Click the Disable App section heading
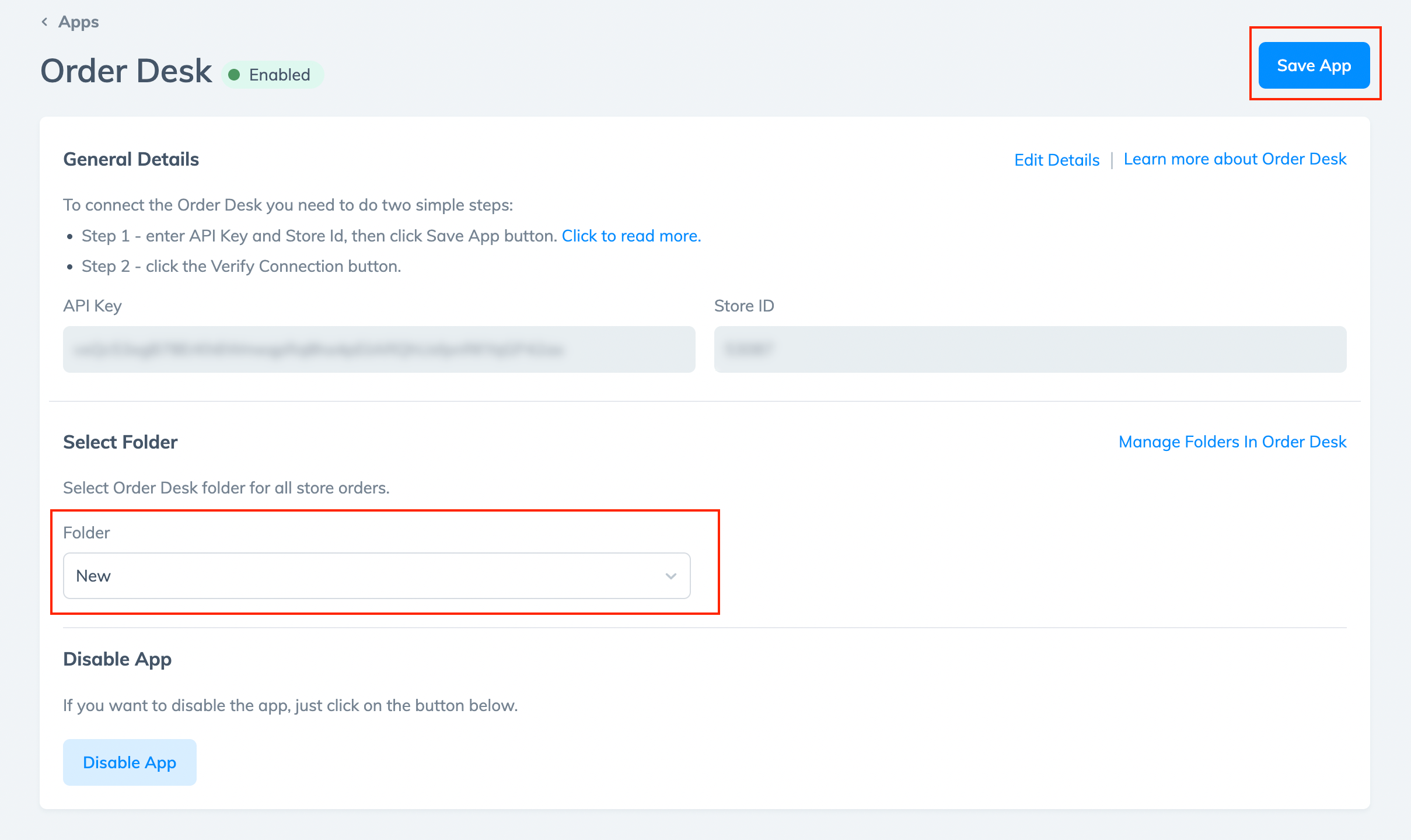The width and height of the screenshot is (1411, 840). click(x=117, y=659)
